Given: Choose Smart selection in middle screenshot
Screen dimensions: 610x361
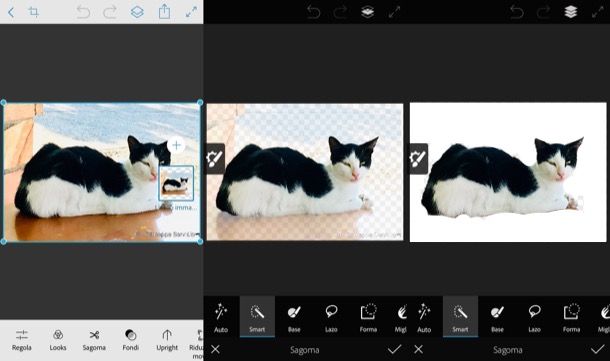Looking at the screenshot, I should coord(257,317).
